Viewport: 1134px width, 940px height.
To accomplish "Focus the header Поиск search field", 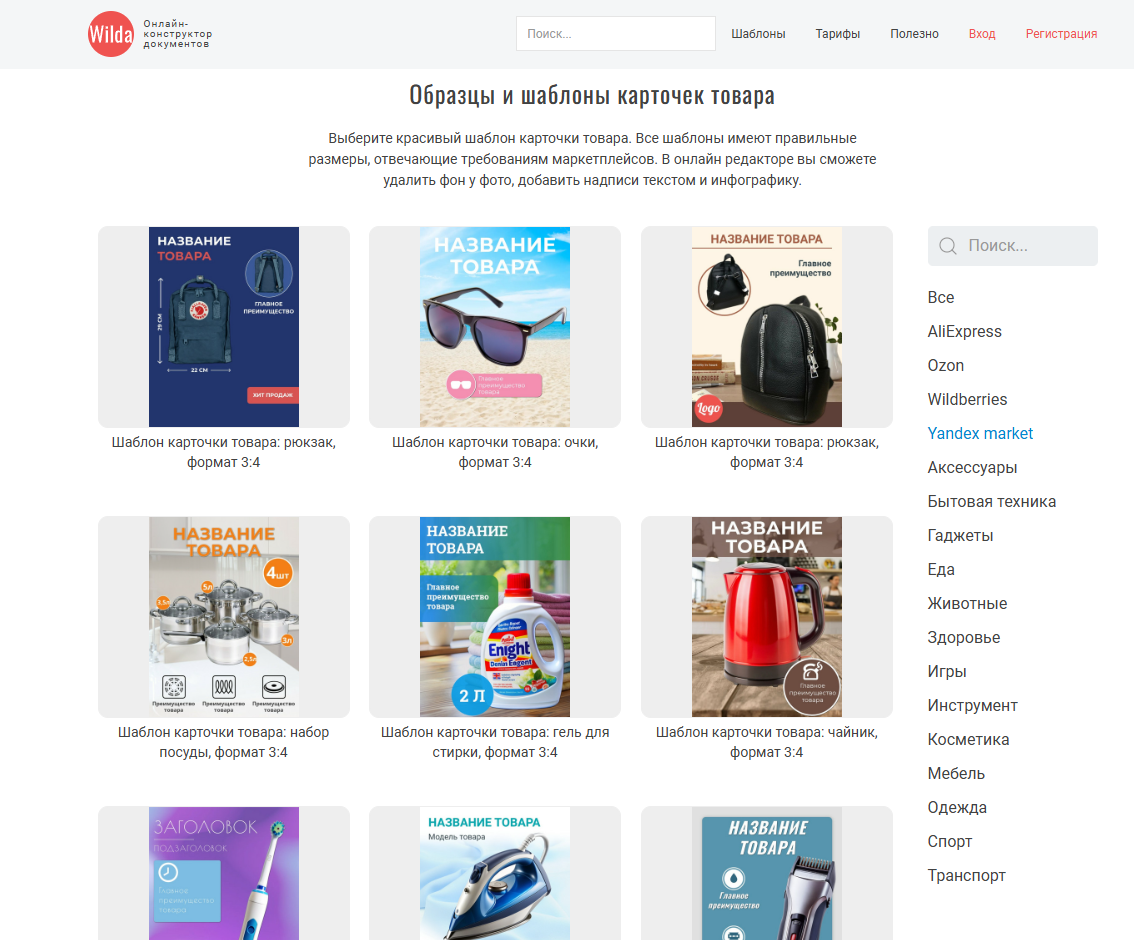I will tap(615, 34).
